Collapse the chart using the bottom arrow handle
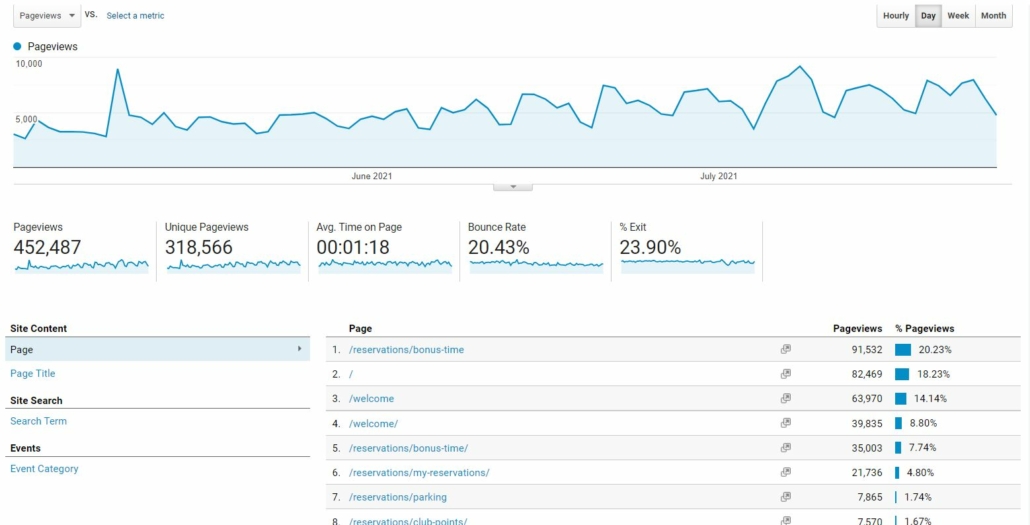The image size is (1030, 525). [x=513, y=187]
